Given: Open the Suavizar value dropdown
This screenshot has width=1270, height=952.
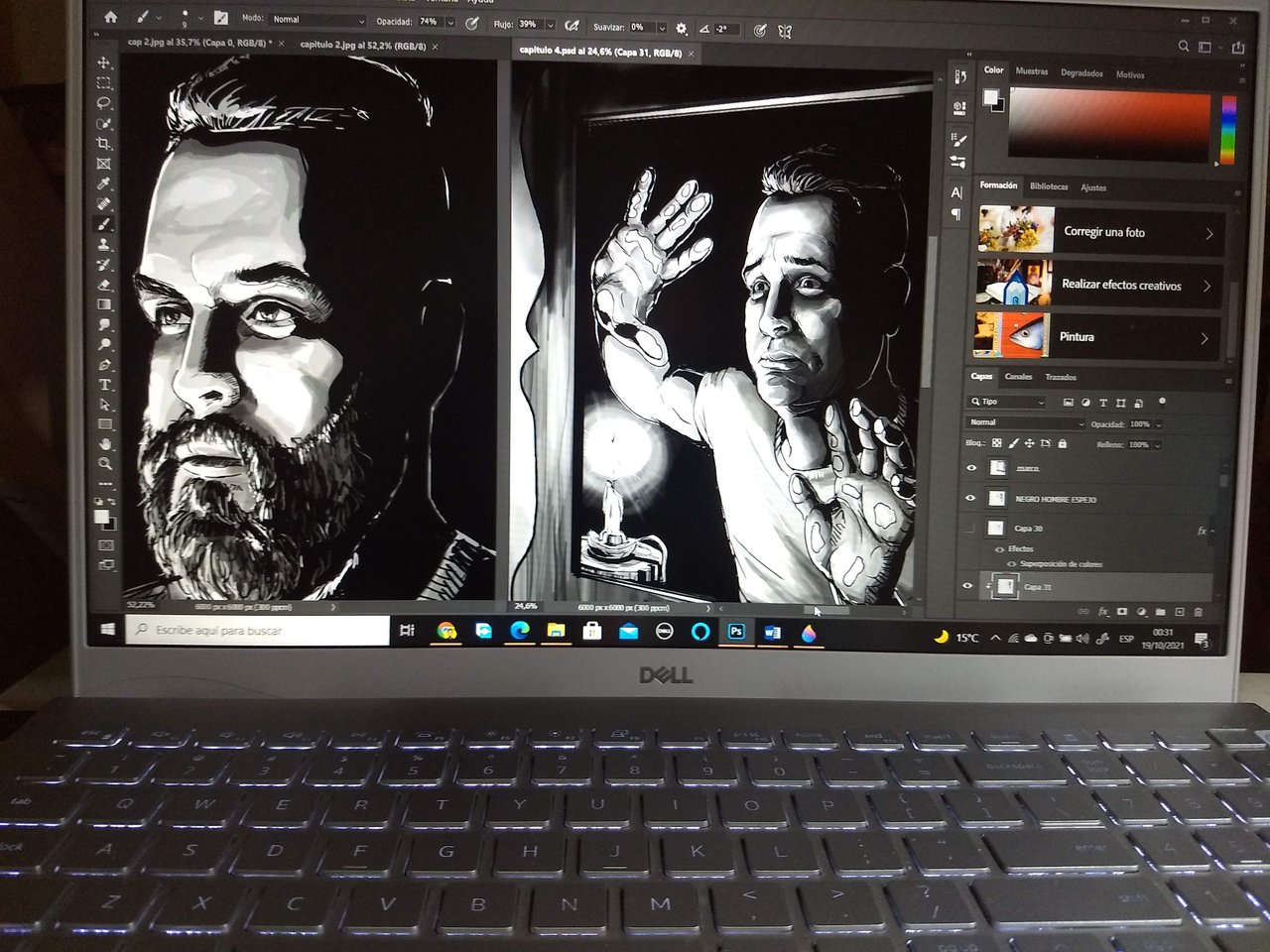Looking at the screenshot, I should [x=662, y=28].
